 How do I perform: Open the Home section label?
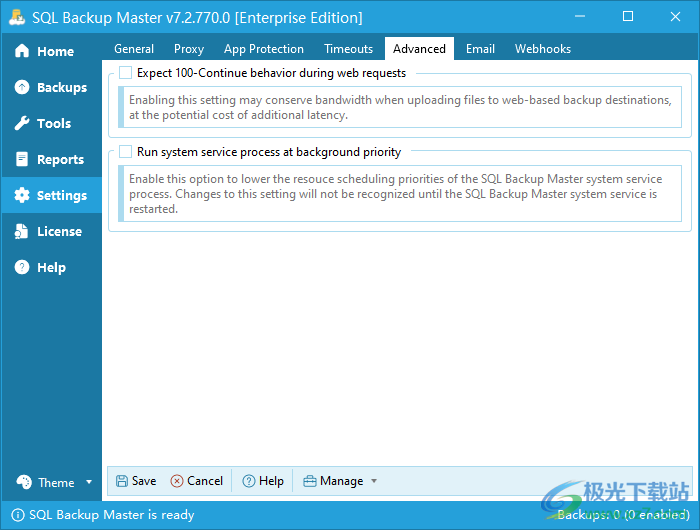pos(55,51)
